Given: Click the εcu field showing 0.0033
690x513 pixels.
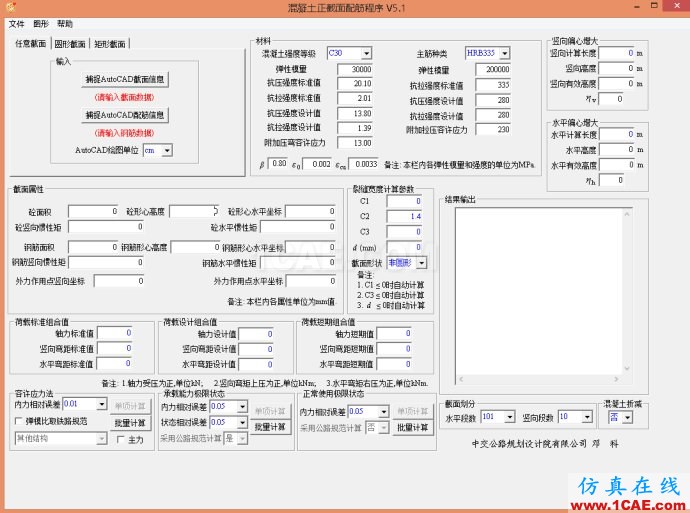Looking at the screenshot, I should (364, 164).
